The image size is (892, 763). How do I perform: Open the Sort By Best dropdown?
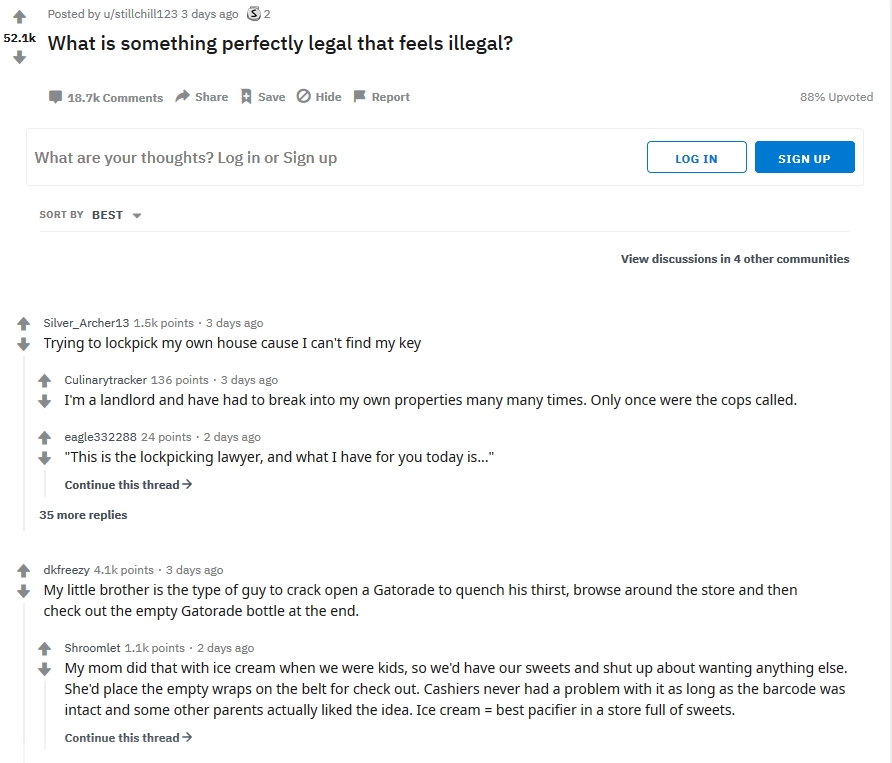coord(116,215)
